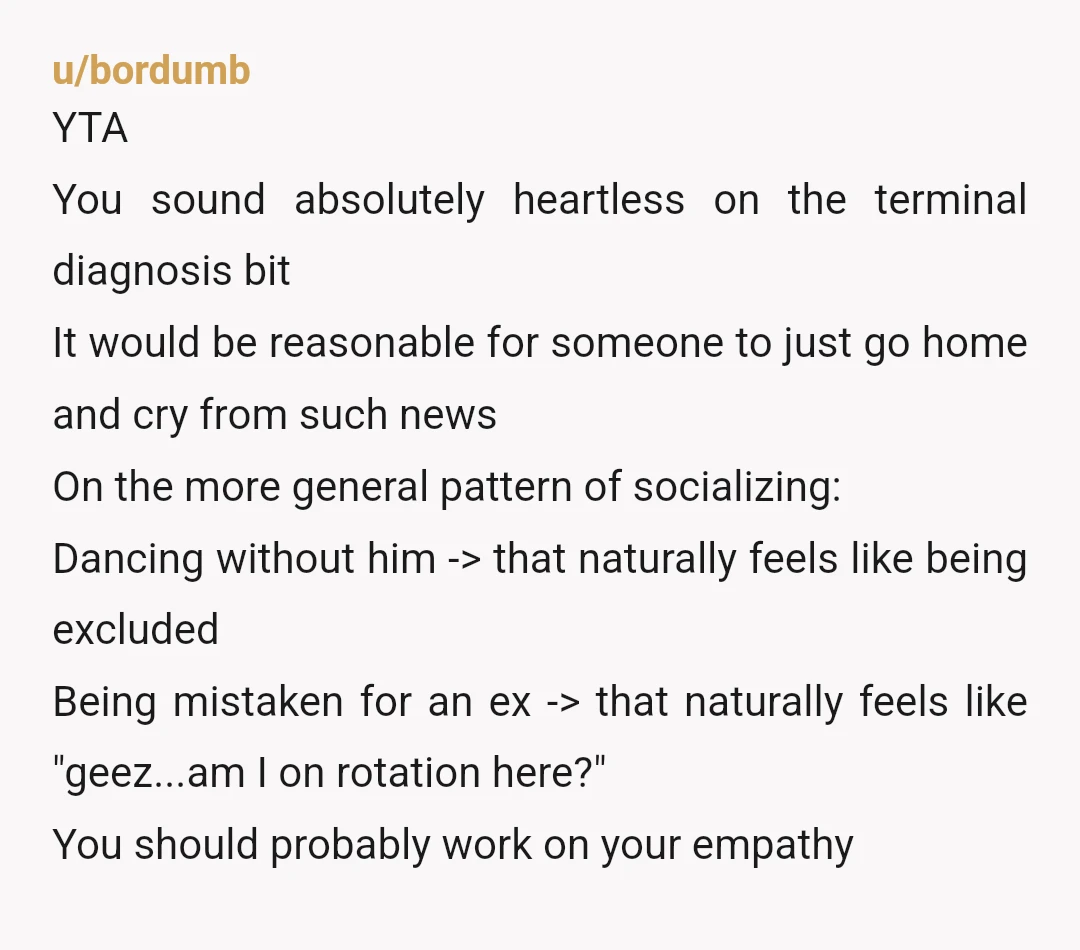The image size is (1080, 950).
Task: Click the word "pattern" in the comment
Action: point(506,486)
